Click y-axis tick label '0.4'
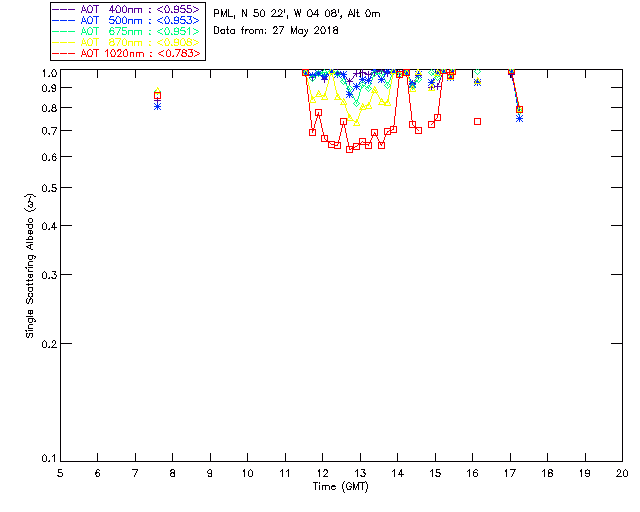Screen dimensions: 640x512 49,226
